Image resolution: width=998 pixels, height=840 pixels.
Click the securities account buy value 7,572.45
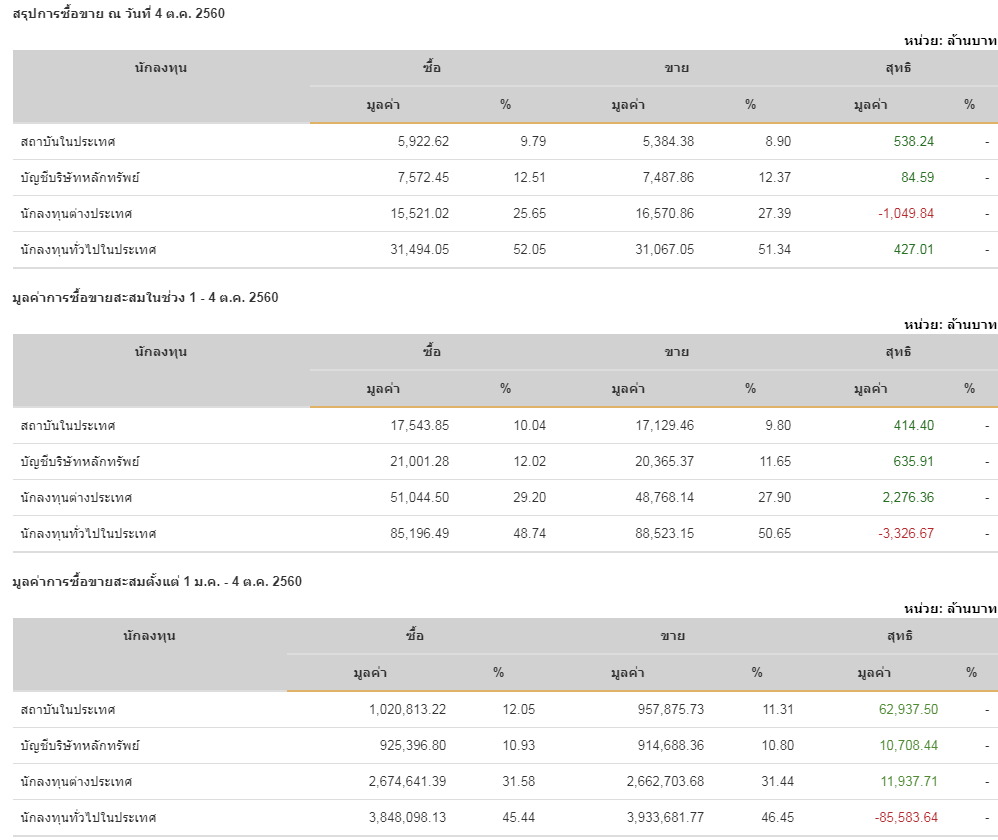pos(423,178)
